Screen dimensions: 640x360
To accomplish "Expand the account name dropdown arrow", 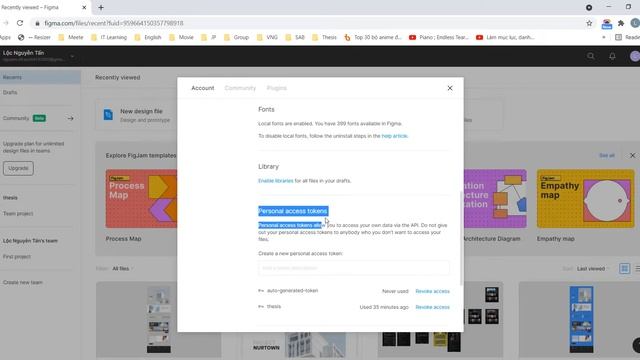I will pyautogui.click(x=72, y=56).
